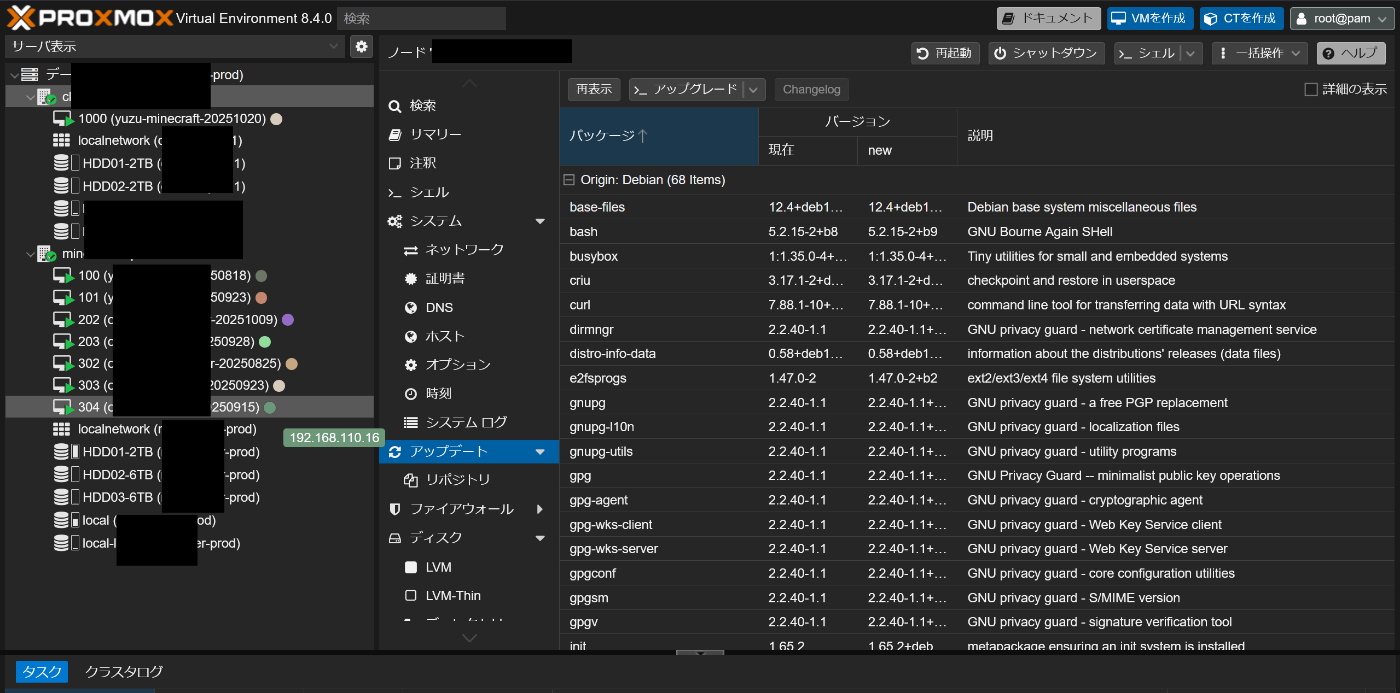Click the node menu scroll-down arrow
The width and height of the screenshot is (1400, 693).
[469, 638]
